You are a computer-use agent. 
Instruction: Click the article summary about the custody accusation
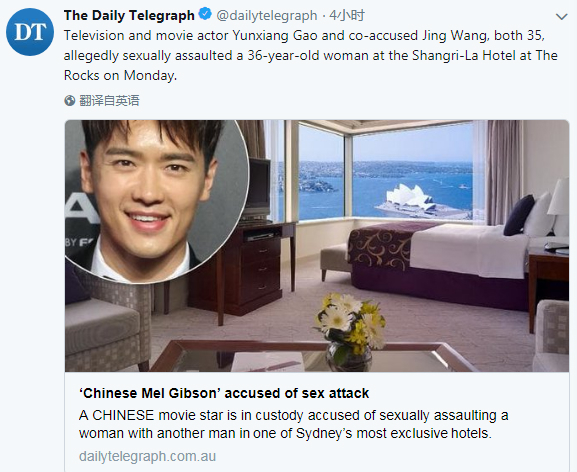[293, 424]
